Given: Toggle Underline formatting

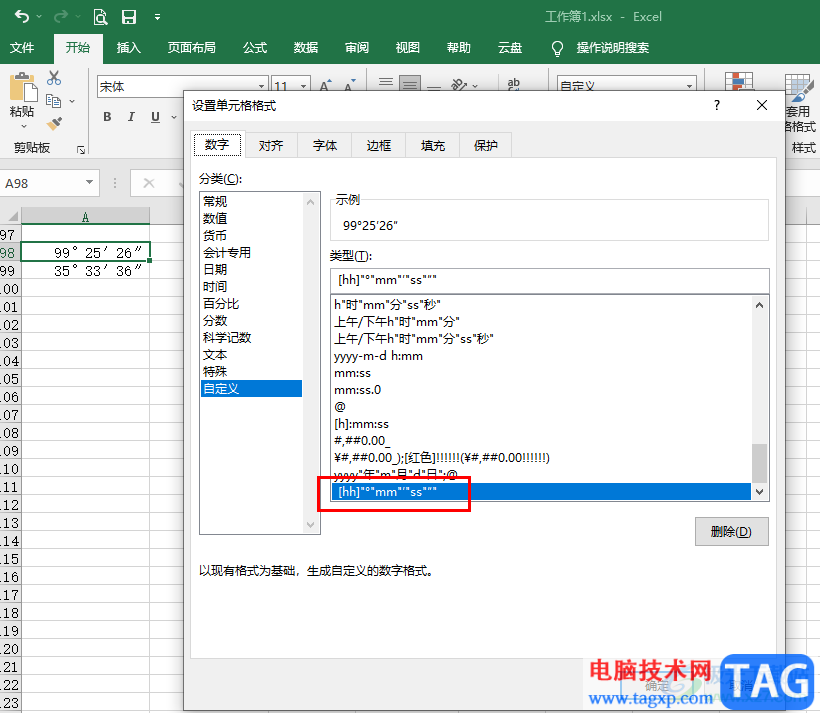Looking at the screenshot, I should tap(155, 117).
